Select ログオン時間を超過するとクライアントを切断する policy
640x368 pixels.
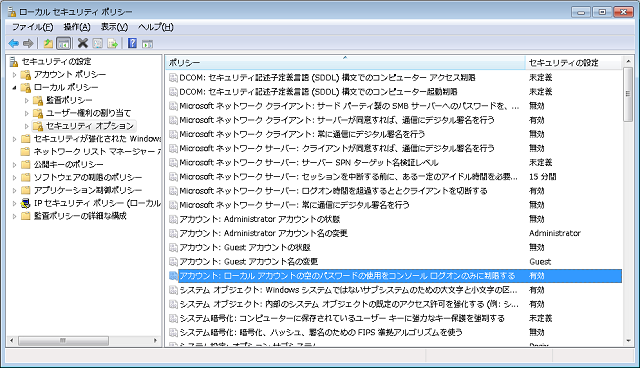point(333,191)
